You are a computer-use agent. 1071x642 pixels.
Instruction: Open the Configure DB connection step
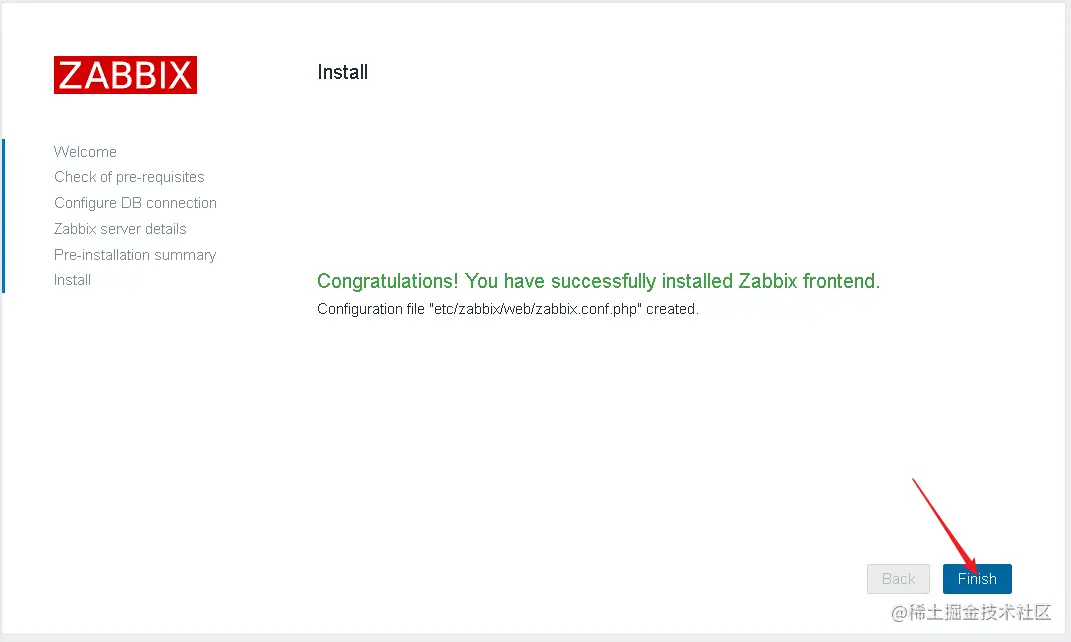click(x=135, y=203)
